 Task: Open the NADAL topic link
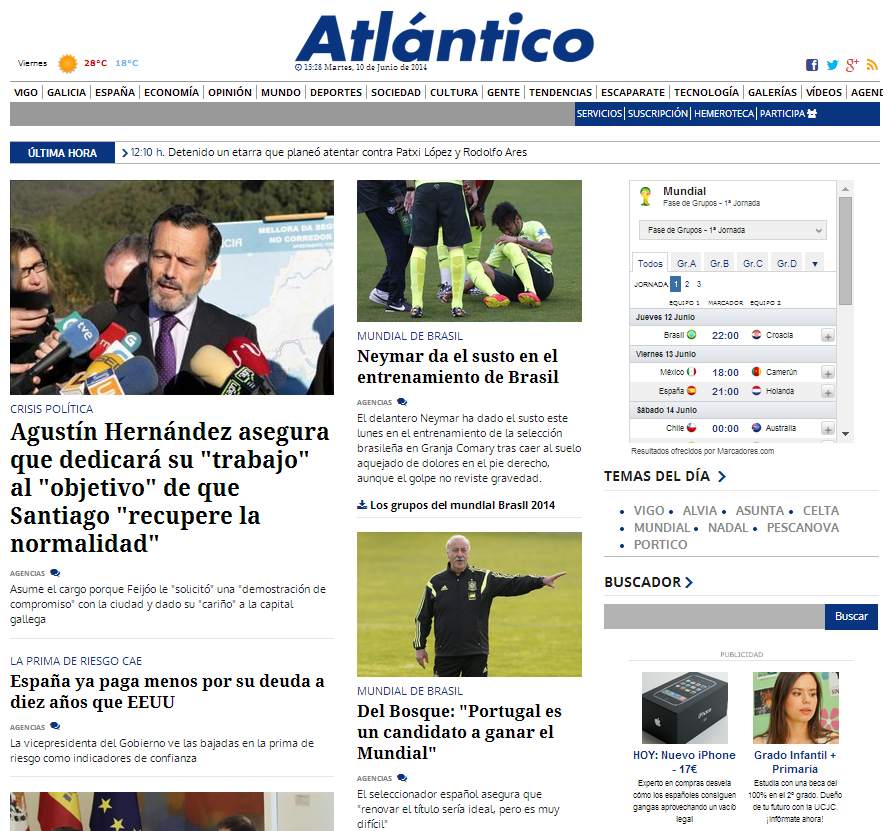[728, 528]
